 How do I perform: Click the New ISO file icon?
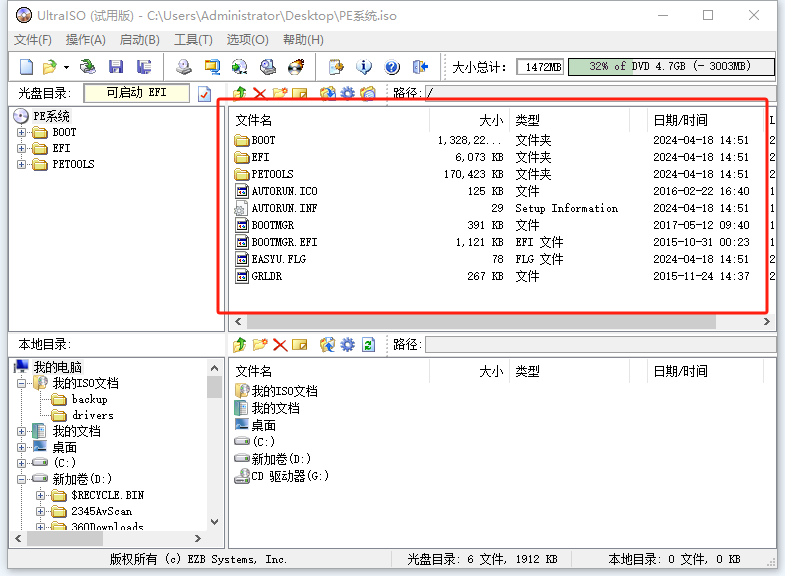[x=26, y=67]
